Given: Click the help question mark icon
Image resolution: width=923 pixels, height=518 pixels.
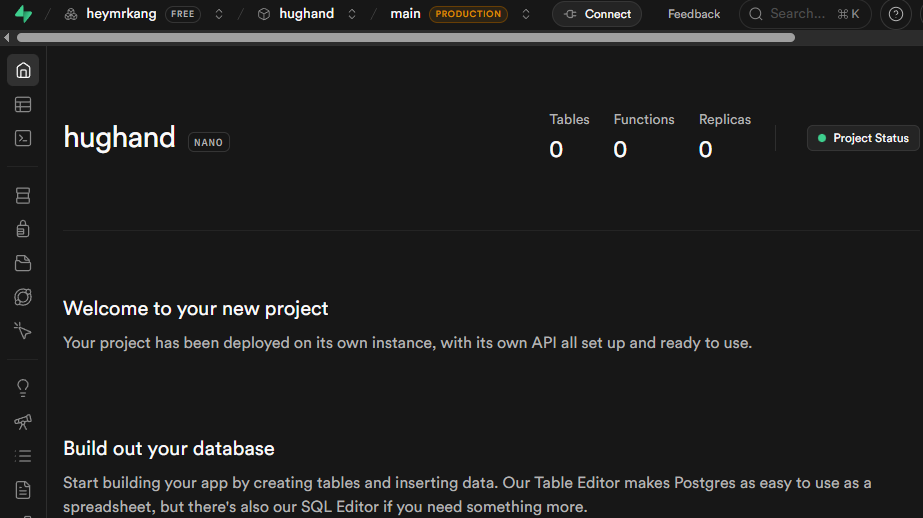Looking at the screenshot, I should coord(895,14).
